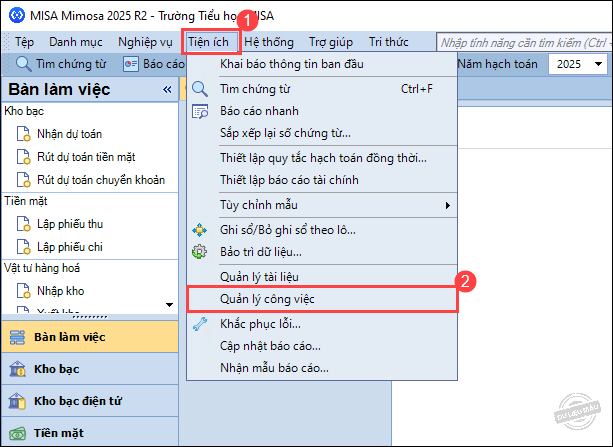Click document icon beside Lập phiếu chi
Image resolution: width=613 pixels, height=447 pixels.
point(23,247)
